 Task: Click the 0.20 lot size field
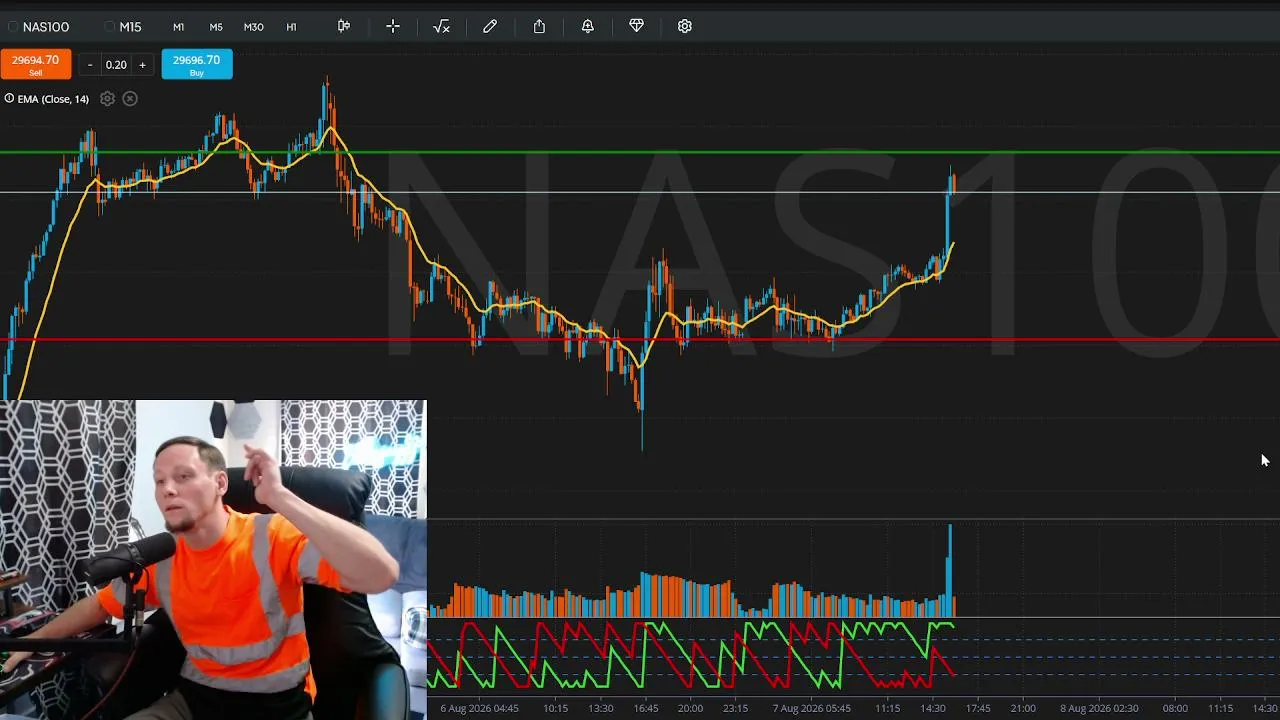click(x=116, y=65)
